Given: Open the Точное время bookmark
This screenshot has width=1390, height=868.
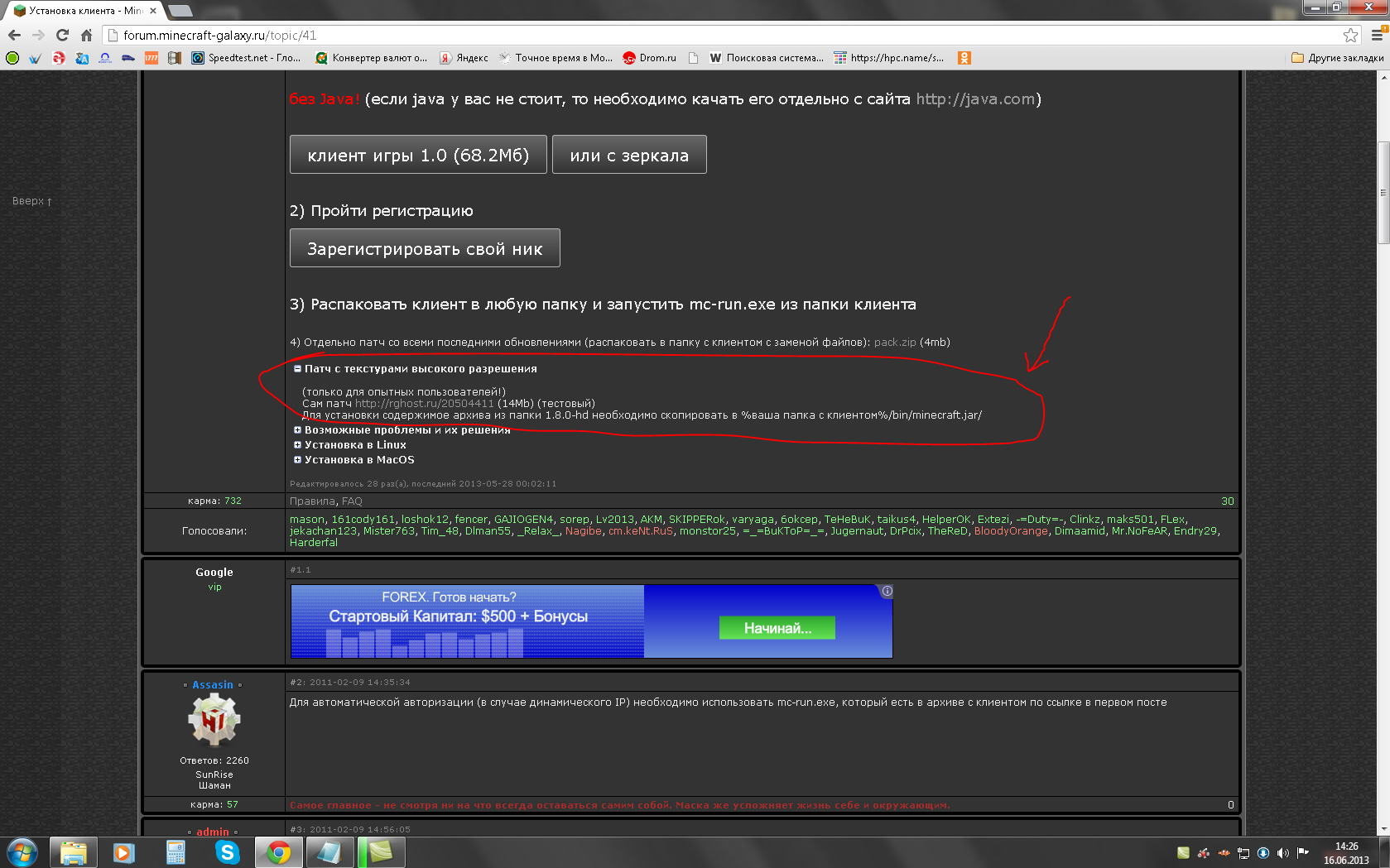Looking at the screenshot, I should point(556,58).
